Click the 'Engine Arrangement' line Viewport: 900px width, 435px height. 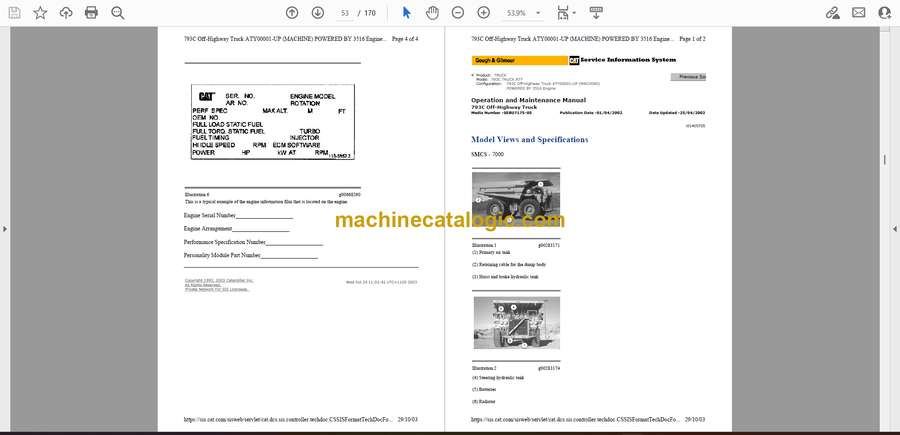236,228
